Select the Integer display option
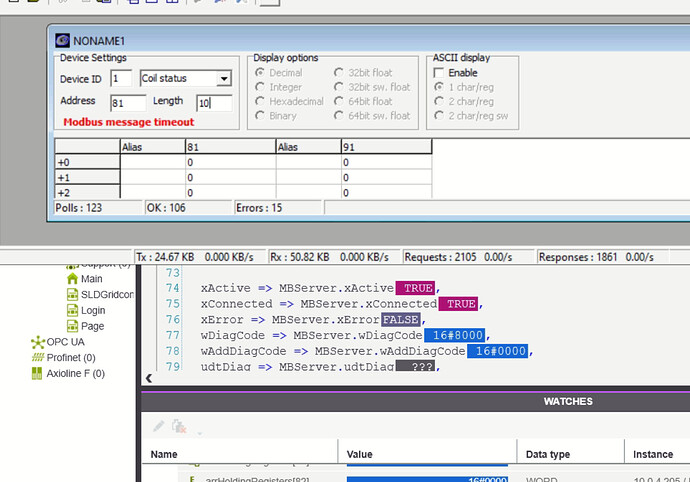Image resolution: width=690 pixels, height=482 pixels. pyautogui.click(x=260, y=87)
